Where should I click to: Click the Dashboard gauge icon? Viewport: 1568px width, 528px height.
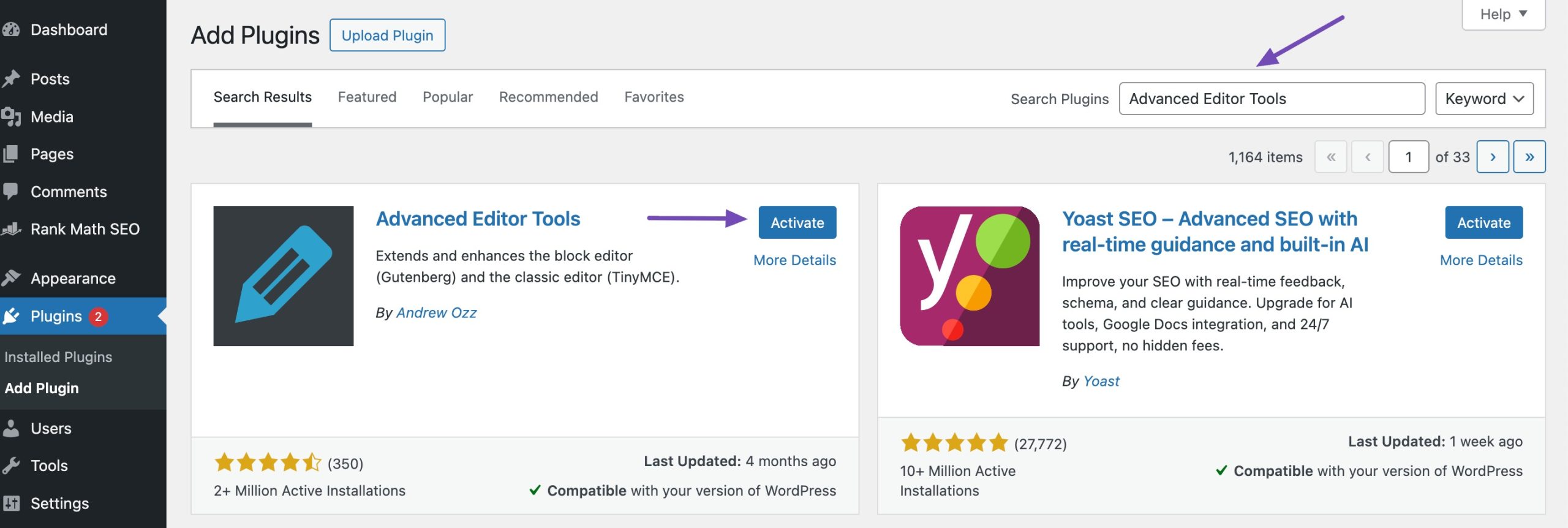(x=11, y=29)
